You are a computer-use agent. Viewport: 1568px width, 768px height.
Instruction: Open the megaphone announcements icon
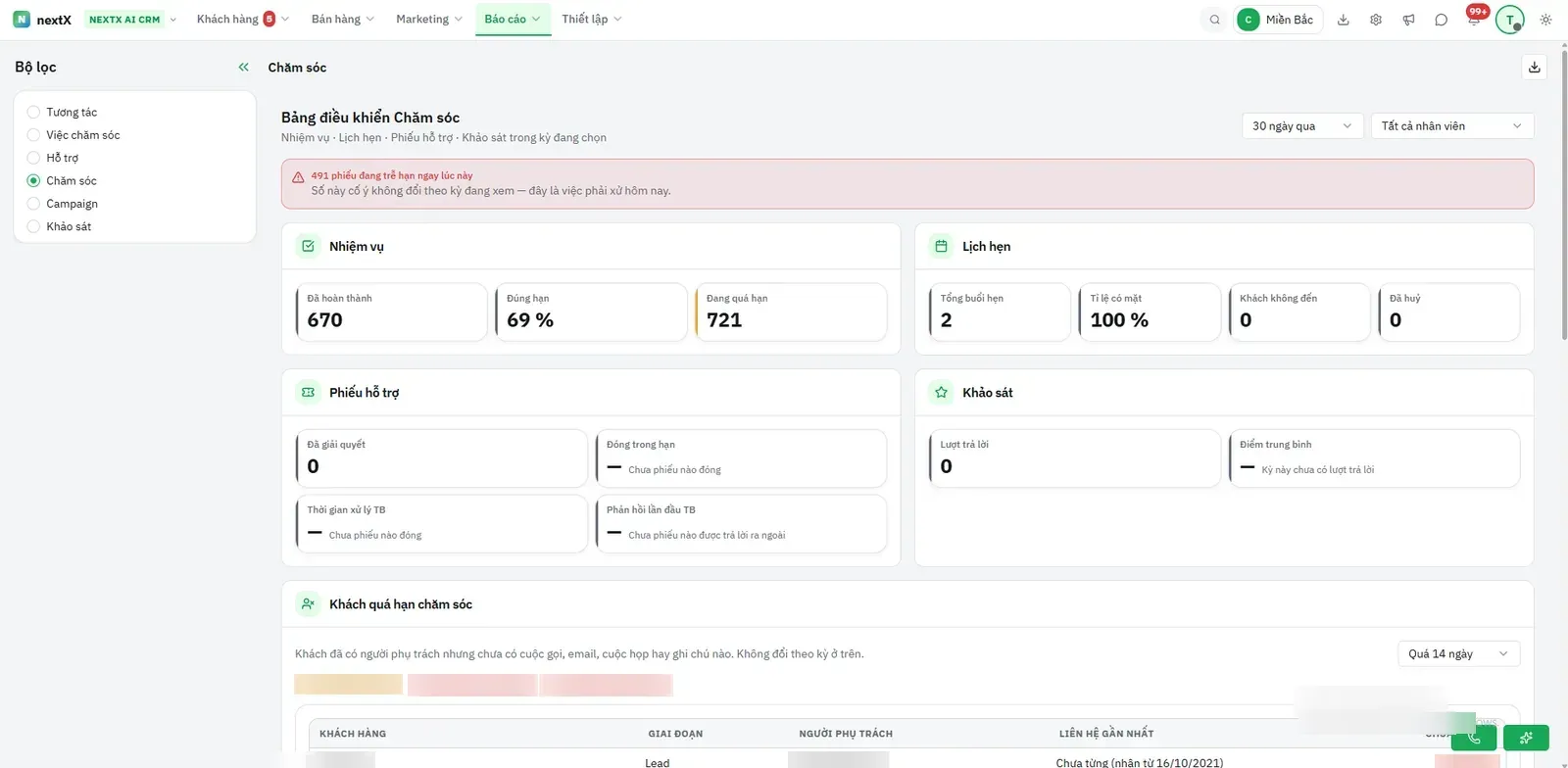click(x=1408, y=20)
